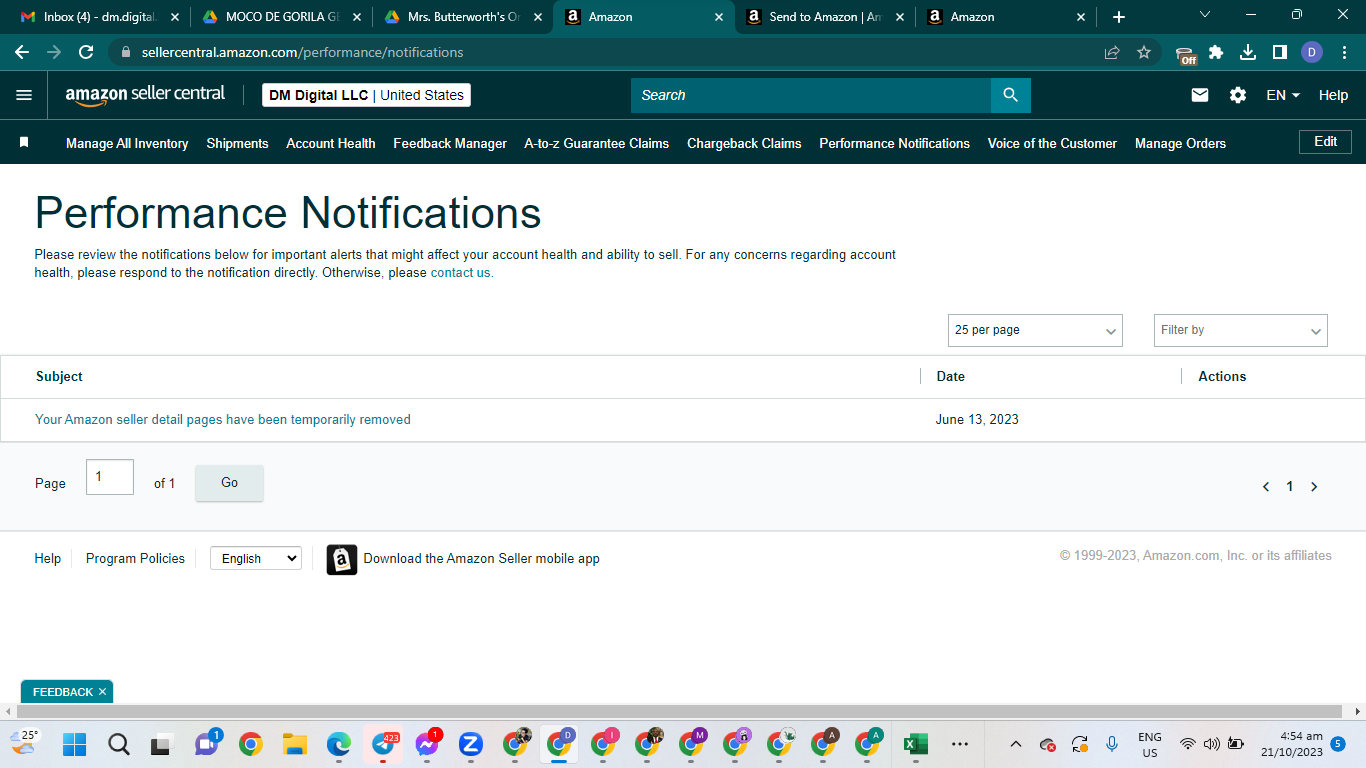
Task: Click the Go button for pagination
Action: click(x=229, y=483)
